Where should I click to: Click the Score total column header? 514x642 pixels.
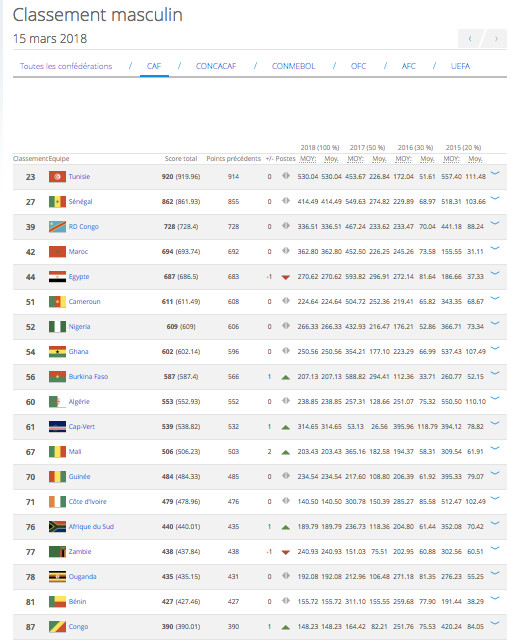[181, 158]
